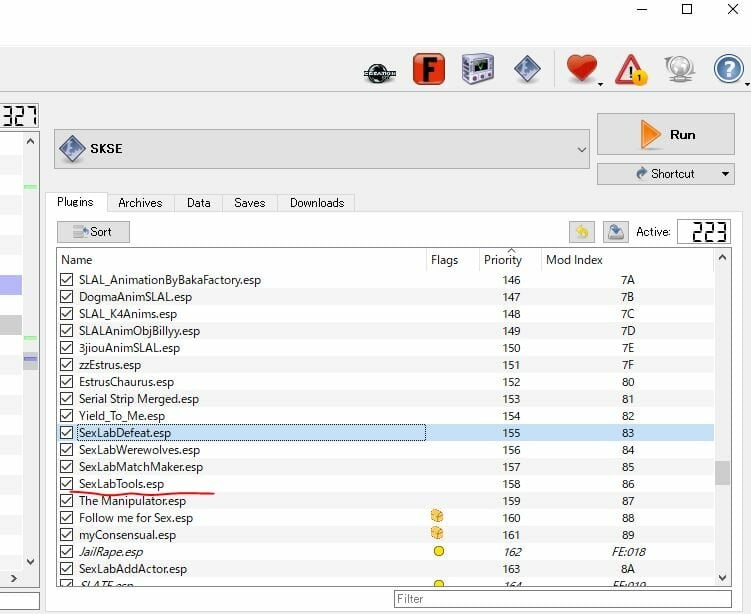This screenshot has height=614, width=751.
Task: Click the Run button
Action: point(666,134)
